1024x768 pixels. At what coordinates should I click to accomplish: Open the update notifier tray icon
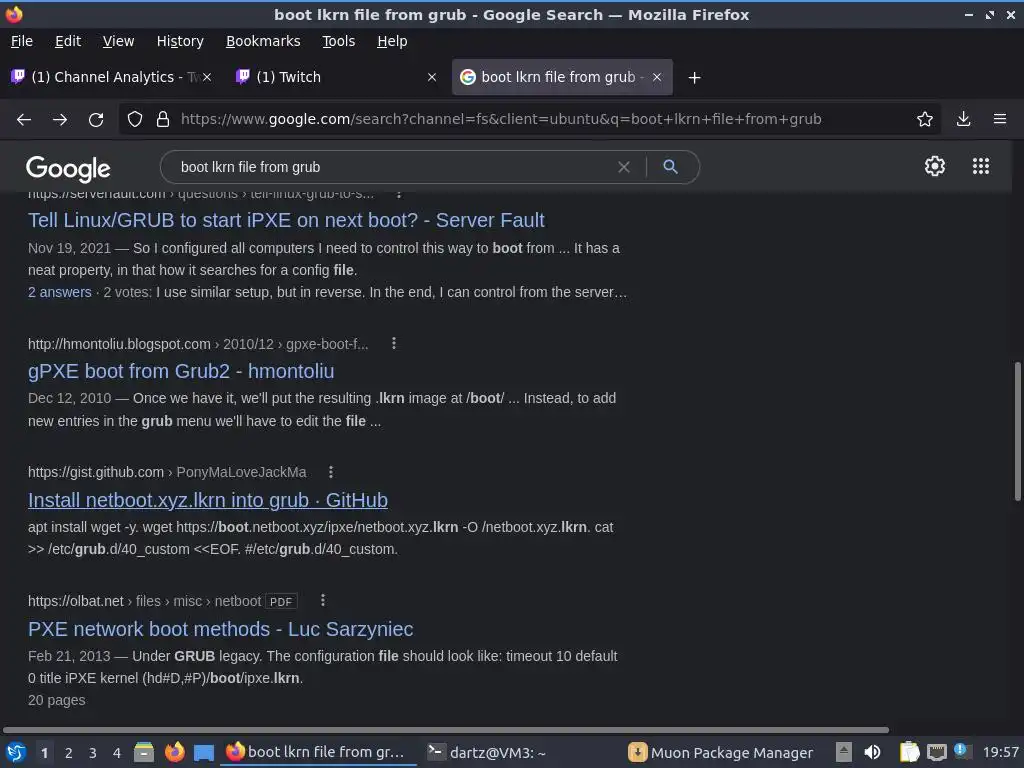(961, 750)
